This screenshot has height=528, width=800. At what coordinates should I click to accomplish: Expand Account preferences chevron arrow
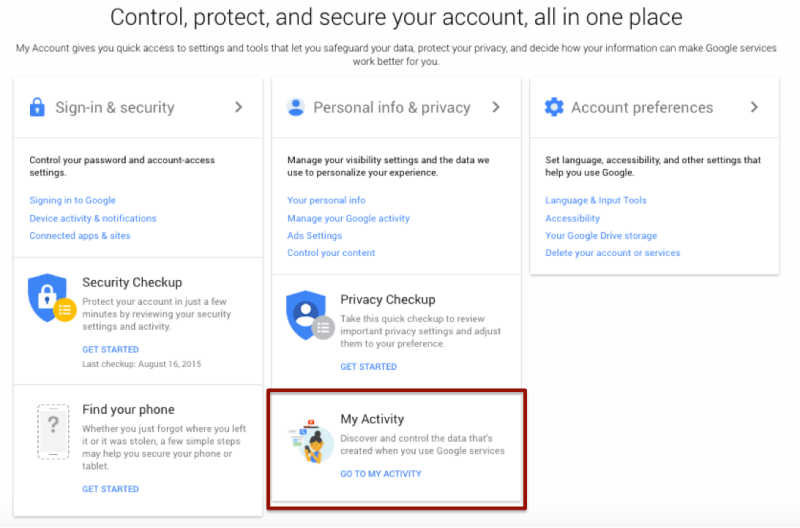point(754,107)
